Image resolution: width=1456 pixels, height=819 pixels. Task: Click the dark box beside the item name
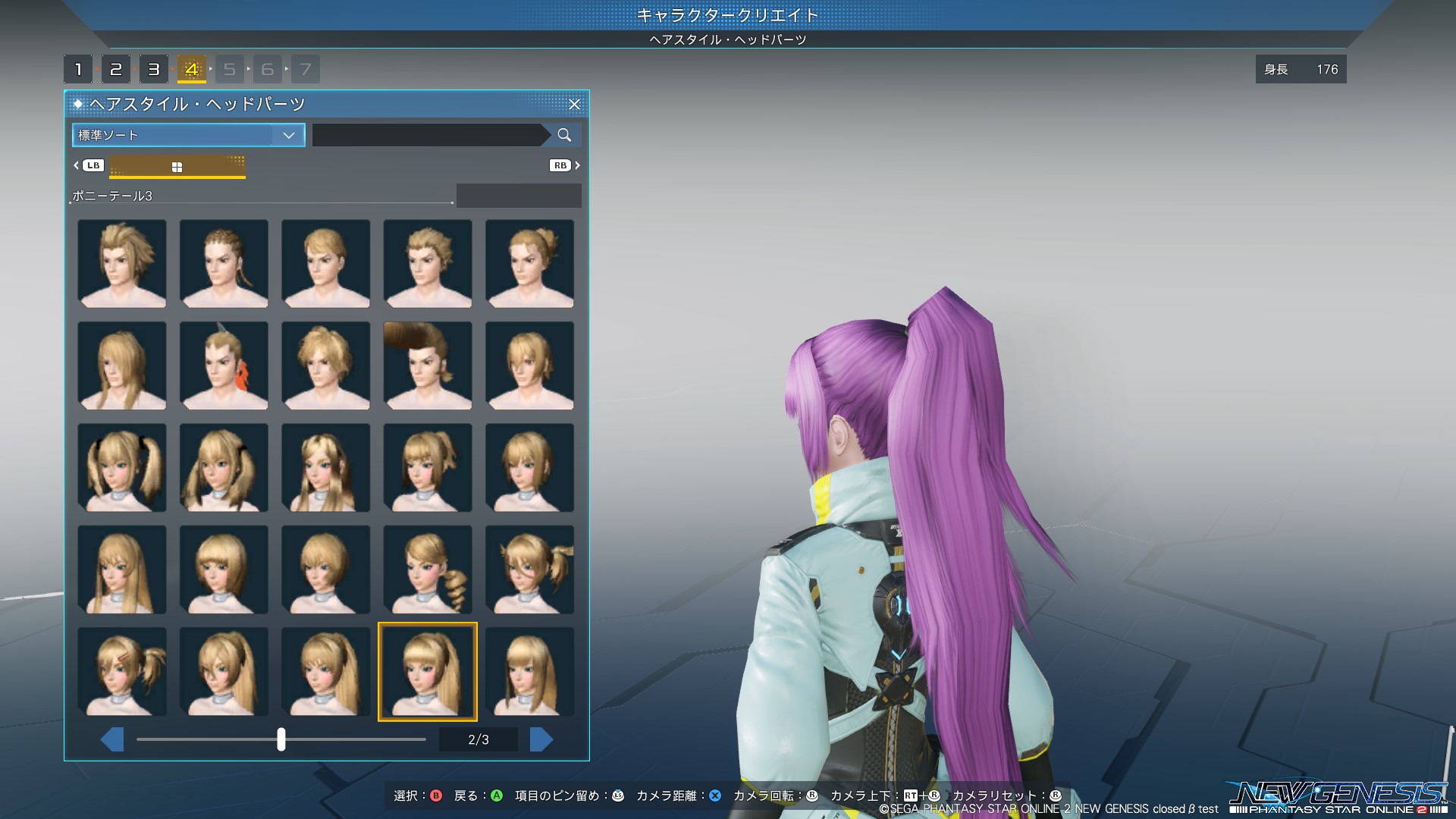(519, 196)
